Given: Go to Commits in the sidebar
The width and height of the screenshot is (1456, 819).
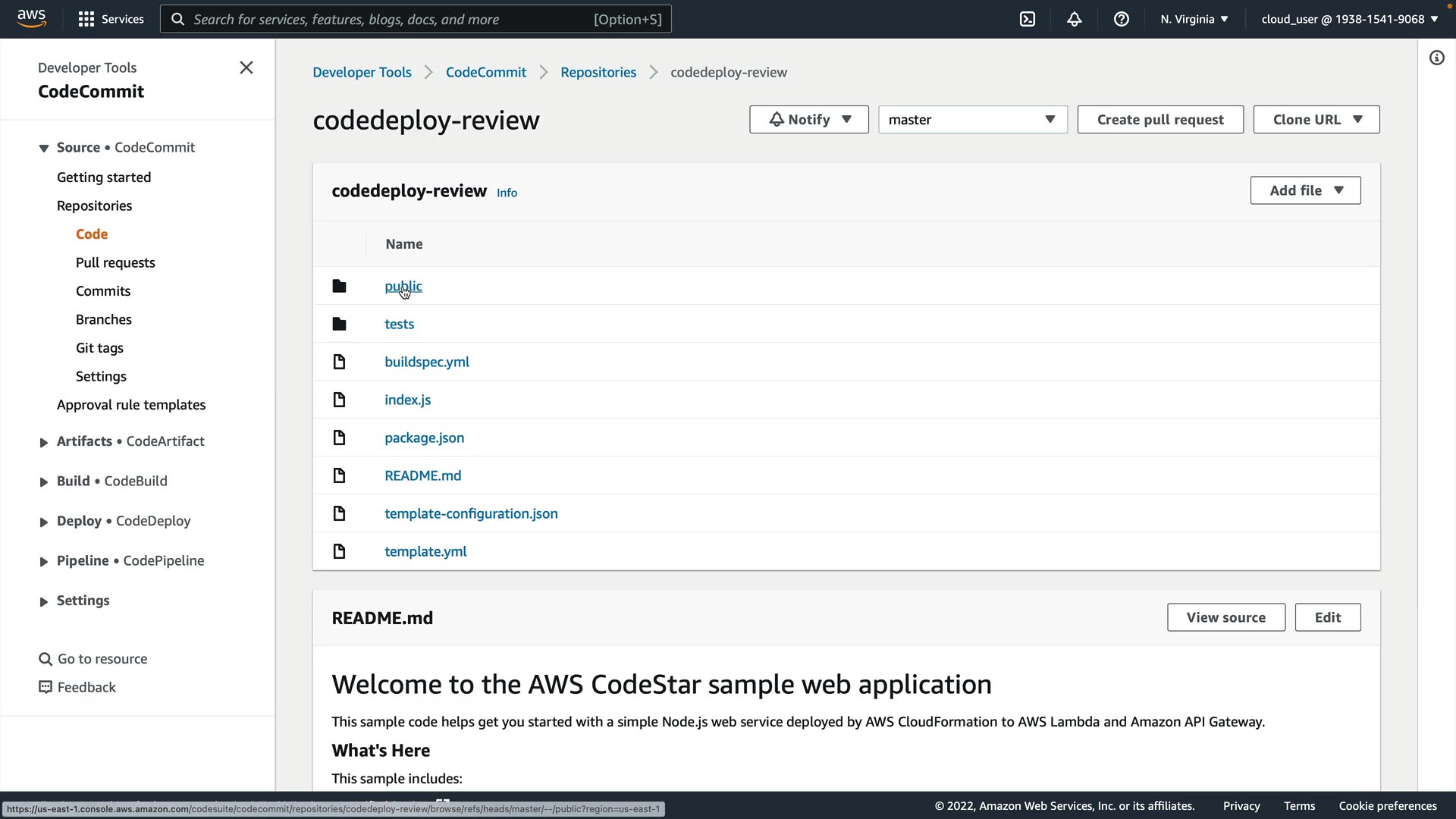Looking at the screenshot, I should point(103,291).
